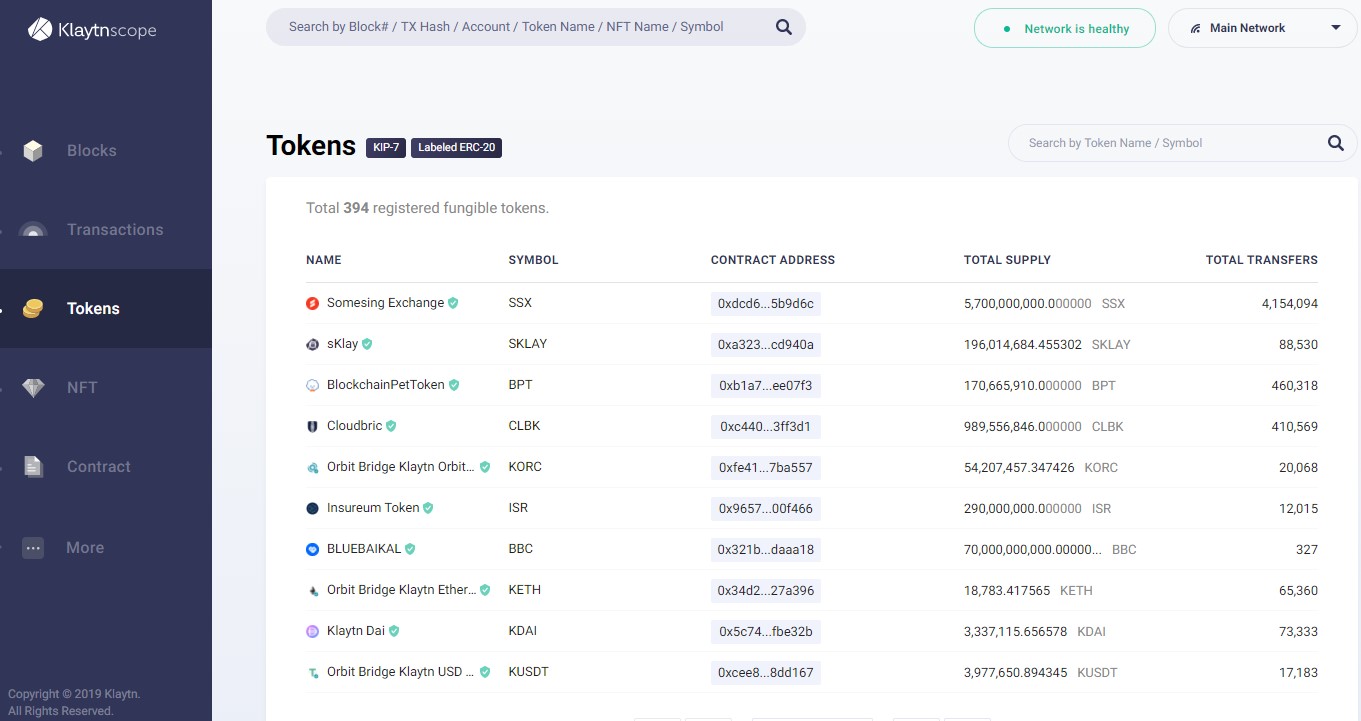Click the SSX symbol cell
The height and width of the screenshot is (721, 1361).
[x=520, y=303]
